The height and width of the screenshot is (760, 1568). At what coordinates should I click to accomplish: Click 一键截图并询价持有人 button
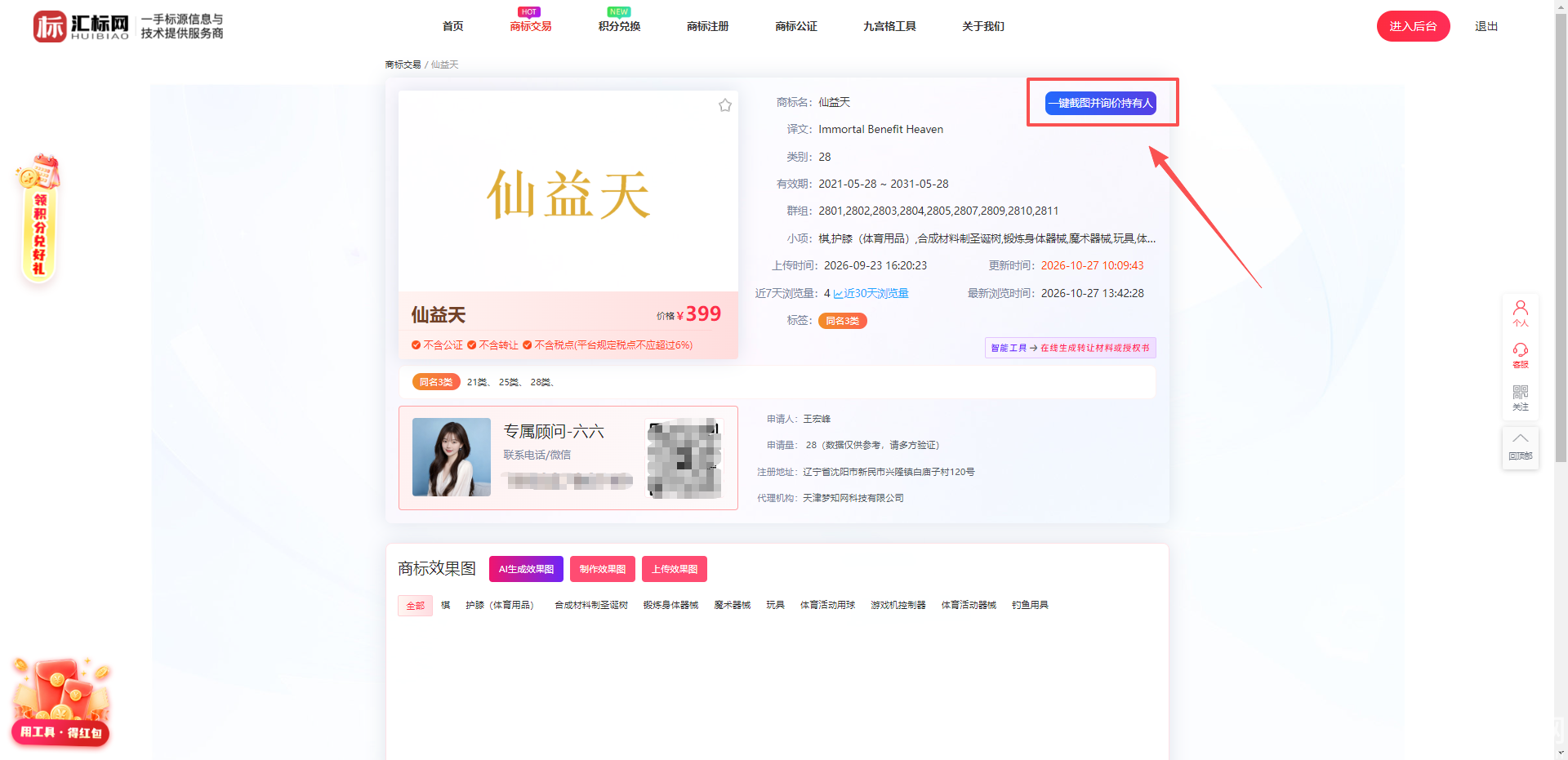pyautogui.click(x=1101, y=103)
